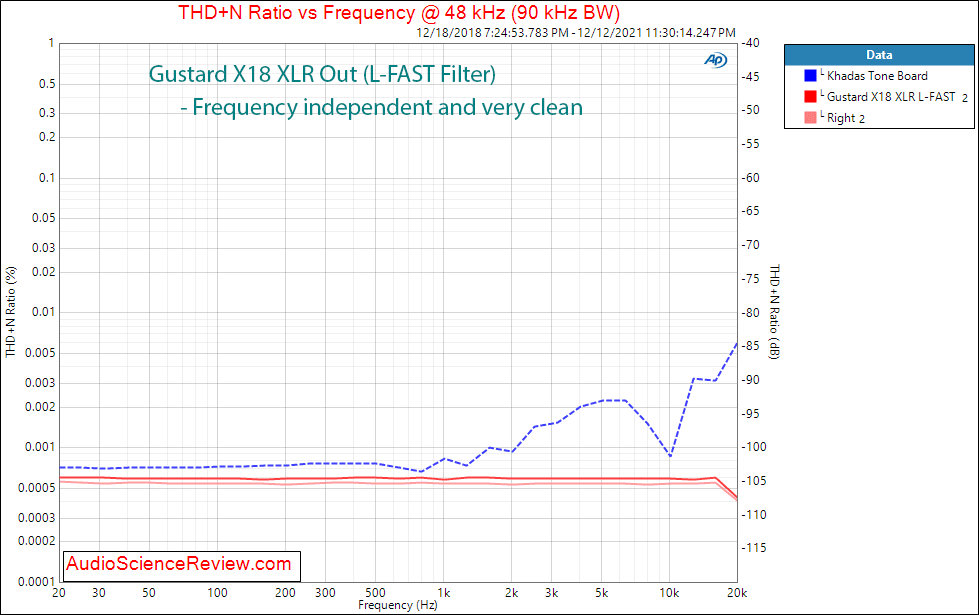The image size is (979, 615).
Task: Select the -115 dB tick label
Action: (x=754, y=548)
